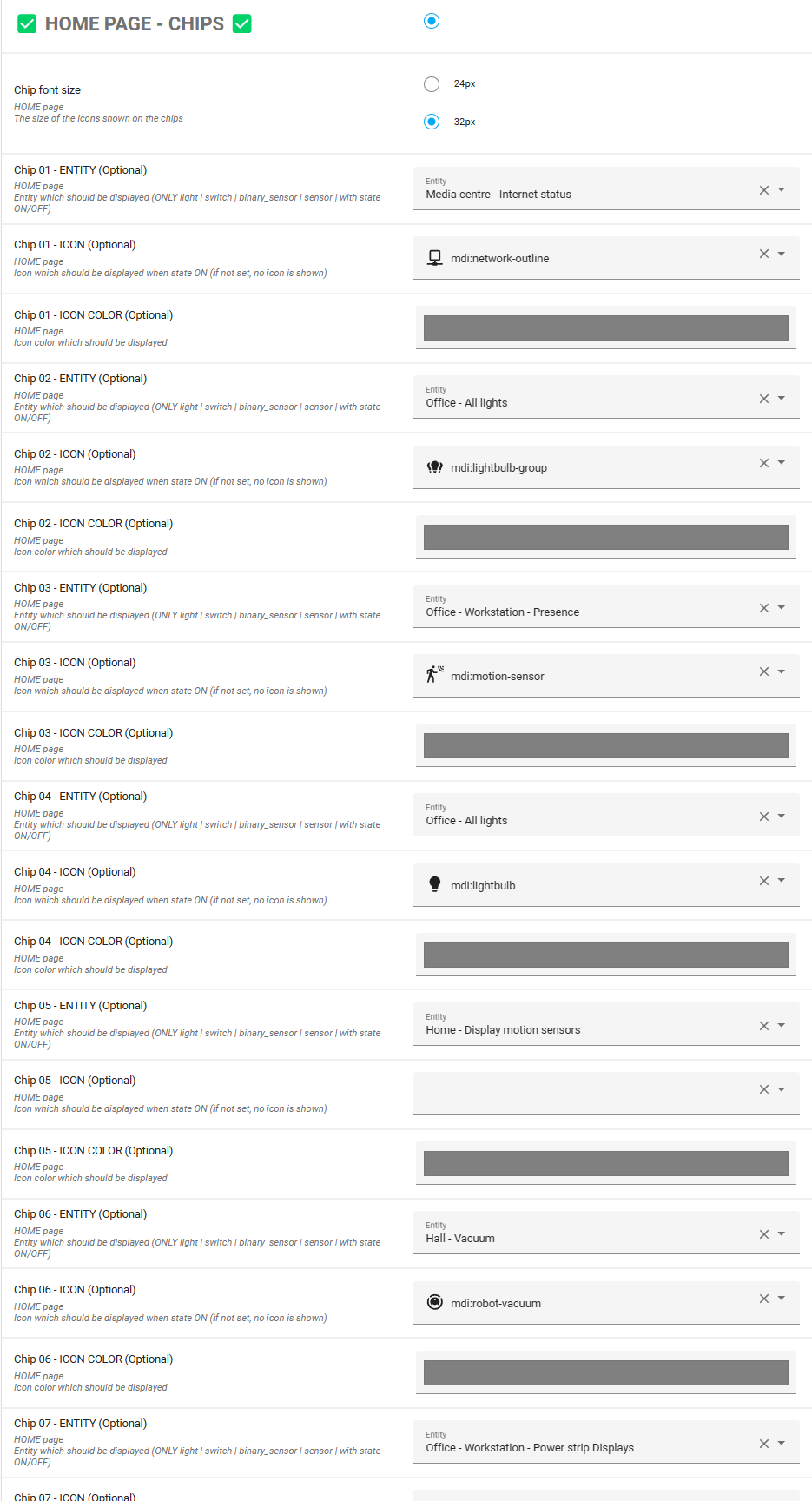Select the radio button beside HOME PAGE - CHIPS

pos(432,21)
